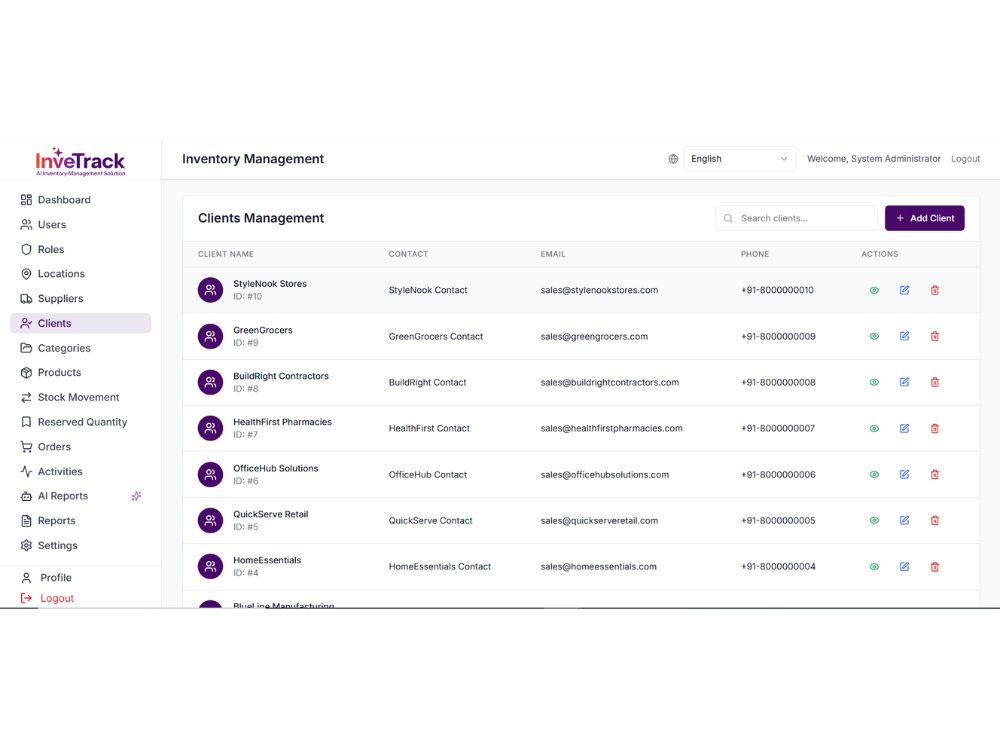Click the HomeEssentials avatar icon
1000x750 pixels.
pyautogui.click(x=210, y=566)
